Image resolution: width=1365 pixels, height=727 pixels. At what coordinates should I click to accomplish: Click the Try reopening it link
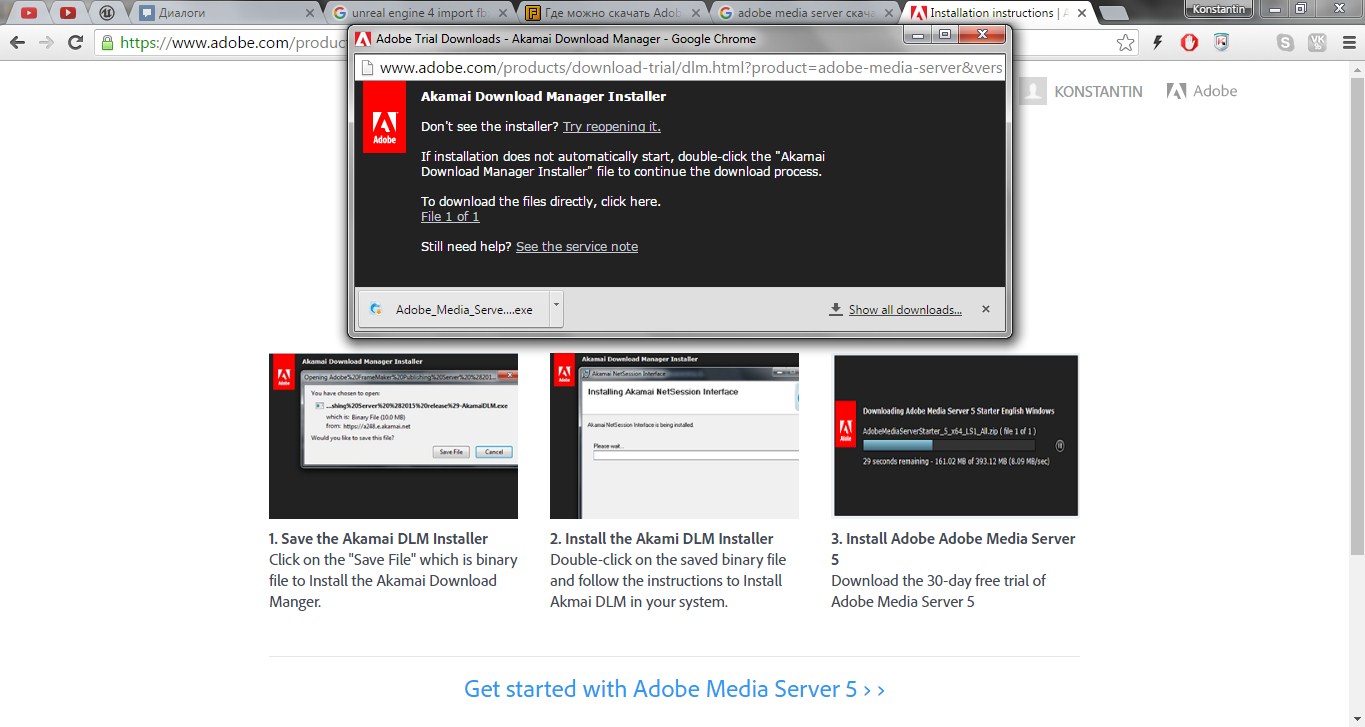pos(612,127)
